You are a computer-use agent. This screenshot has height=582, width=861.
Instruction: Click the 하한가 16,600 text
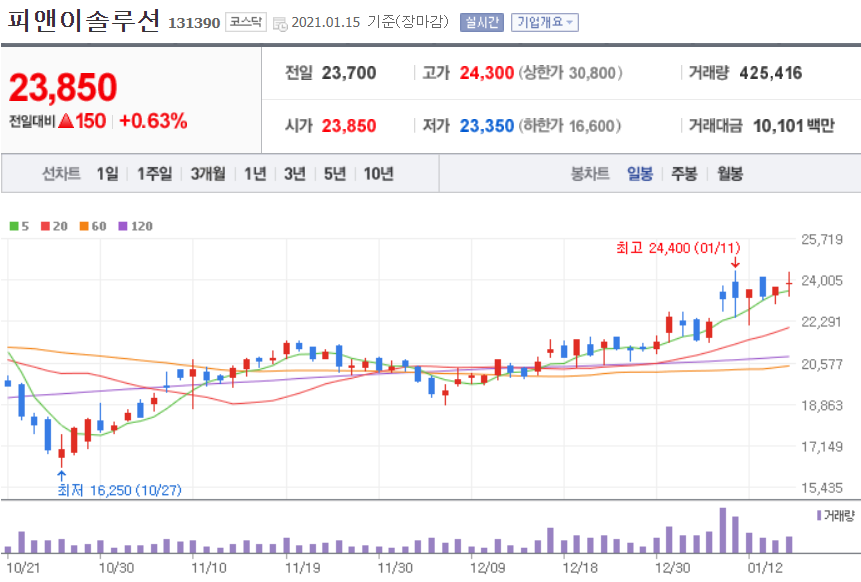570,126
